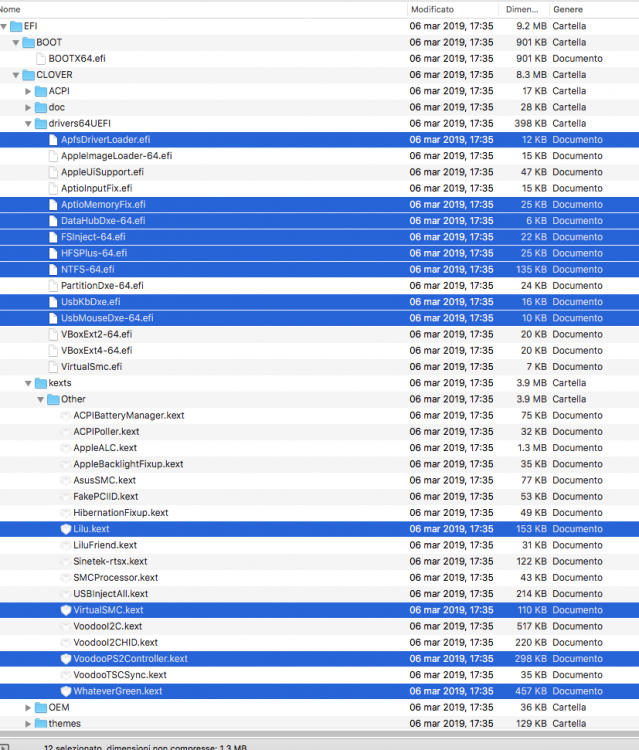Click the WhateverGreen.kext shield icon
Screen dimensions: 639x750
coord(66,691)
